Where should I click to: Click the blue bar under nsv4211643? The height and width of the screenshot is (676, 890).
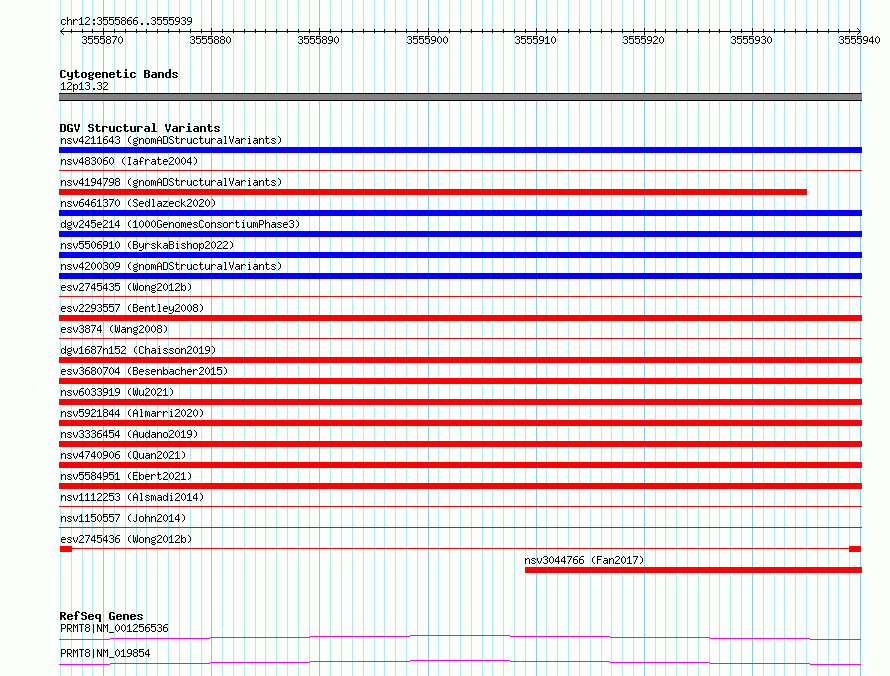pos(460,150)
